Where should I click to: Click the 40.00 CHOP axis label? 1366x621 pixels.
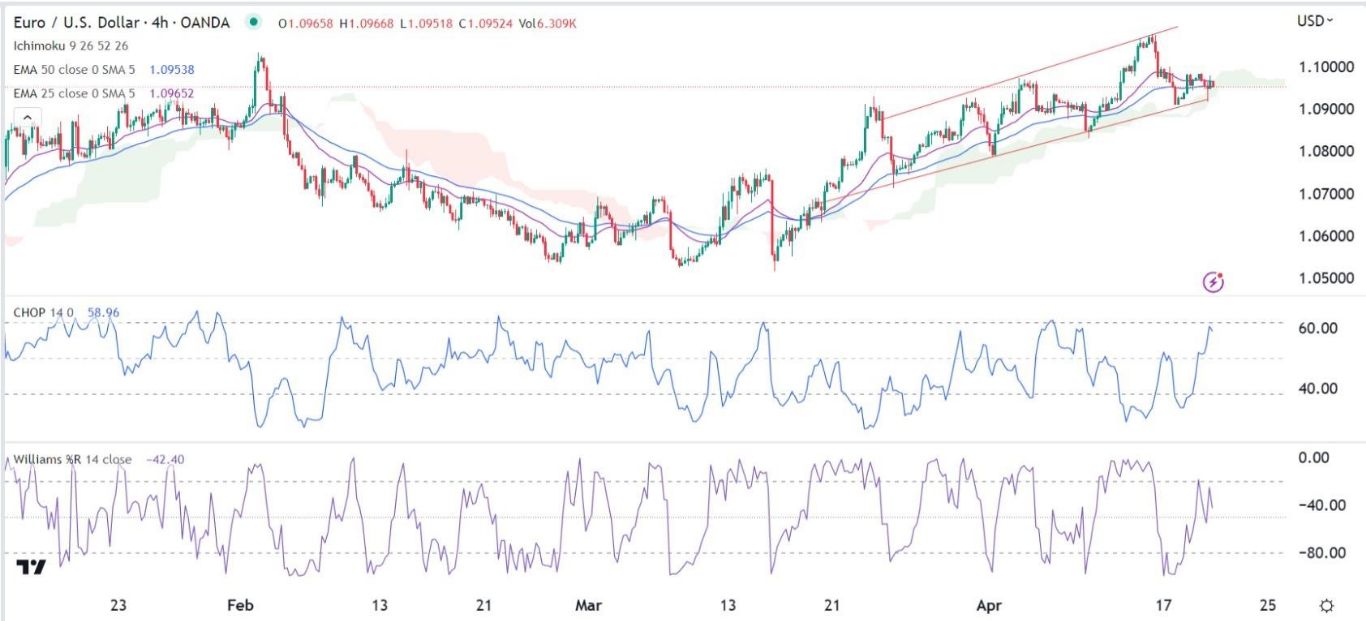(x=1316, y=388)
